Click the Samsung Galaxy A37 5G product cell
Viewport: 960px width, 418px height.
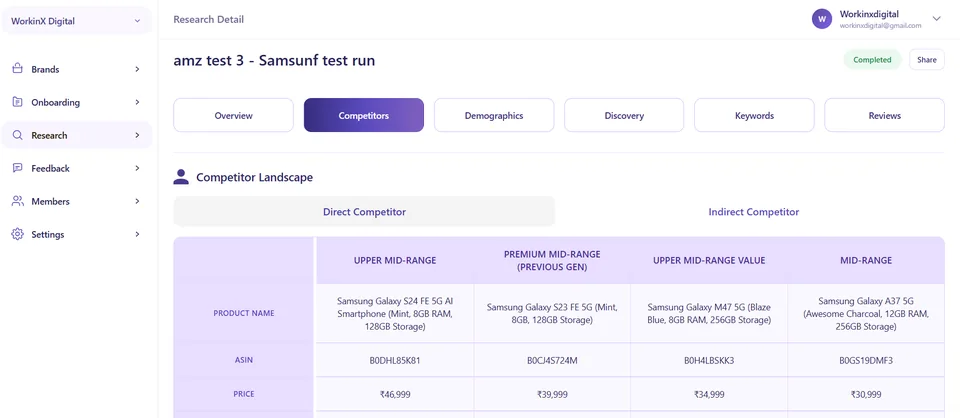[866, 314]
